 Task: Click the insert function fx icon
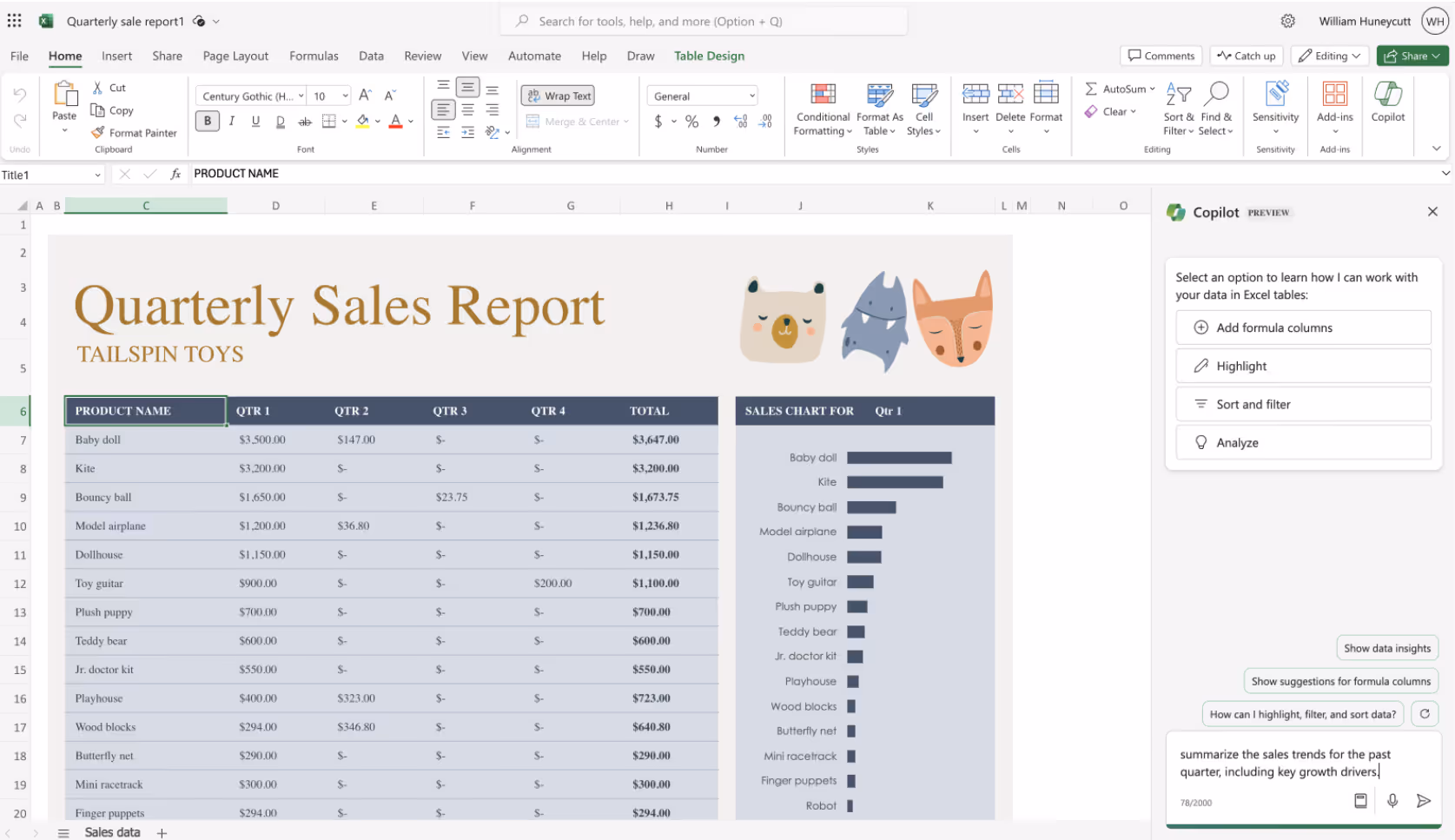[175, 174]
